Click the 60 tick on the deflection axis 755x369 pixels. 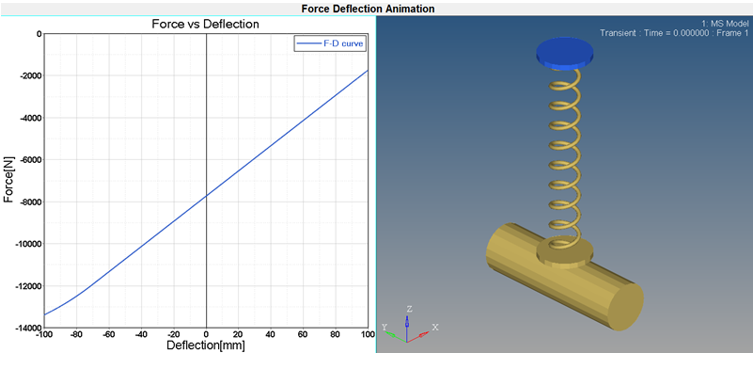tap(303, 334)
